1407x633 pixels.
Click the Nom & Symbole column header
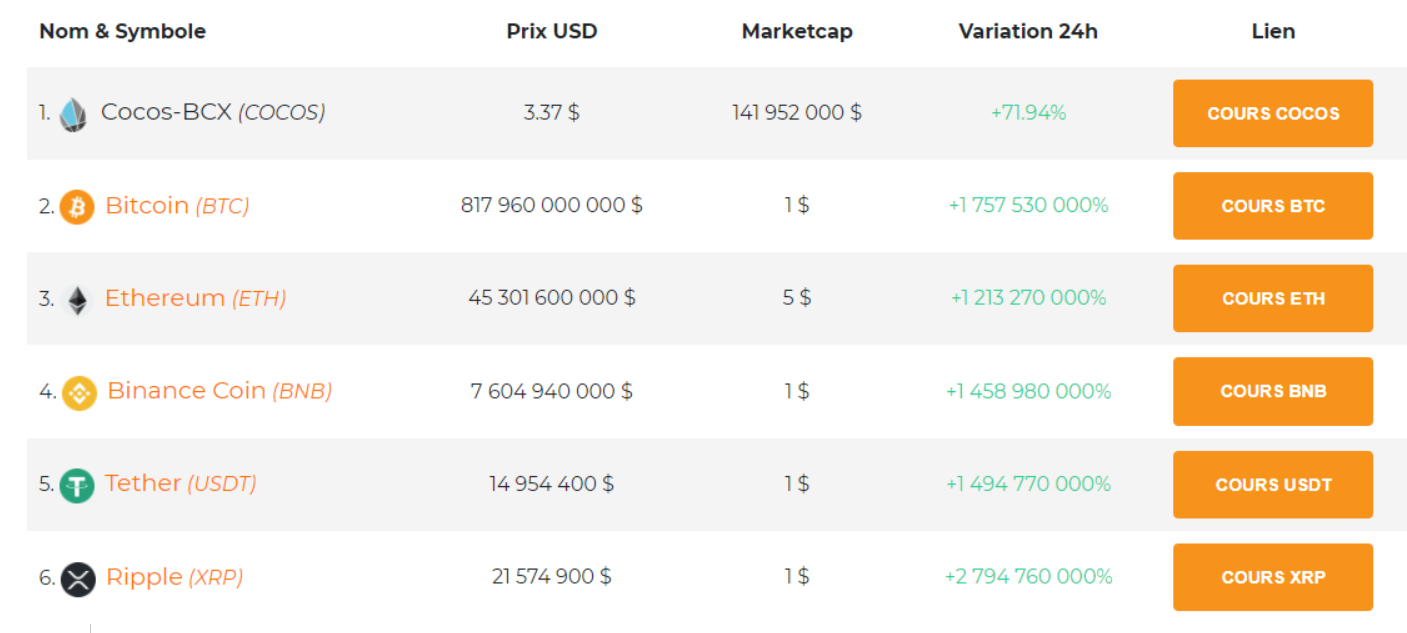coord(122,31)
